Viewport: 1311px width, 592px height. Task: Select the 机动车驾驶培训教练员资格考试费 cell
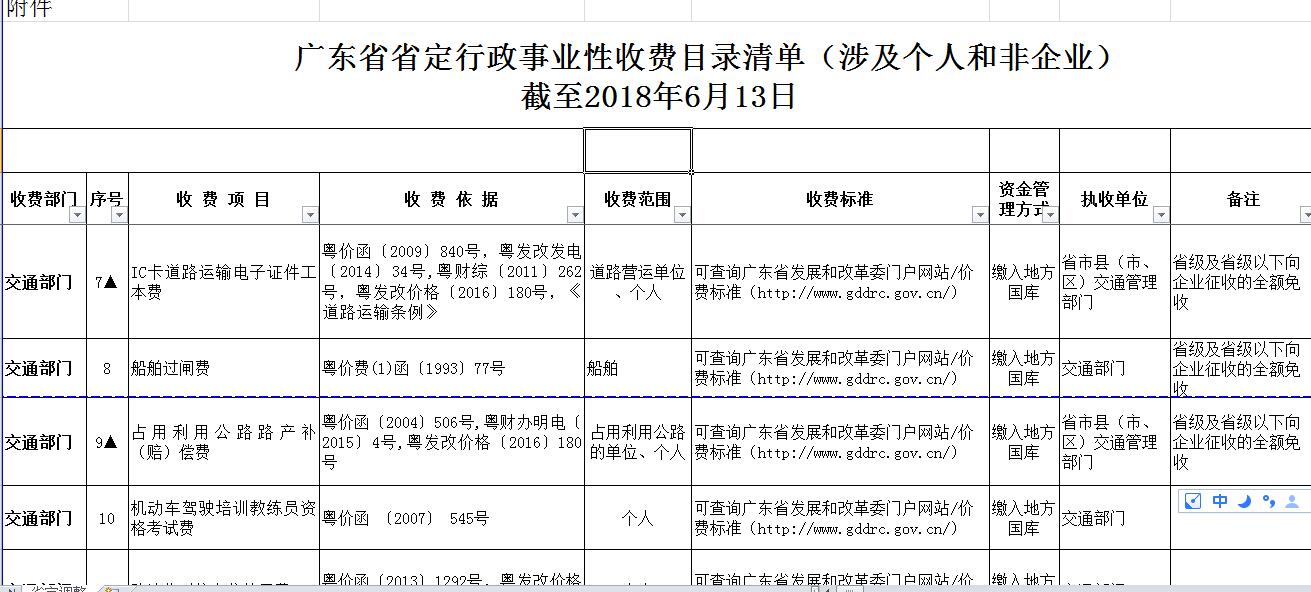tap(224, 518)
